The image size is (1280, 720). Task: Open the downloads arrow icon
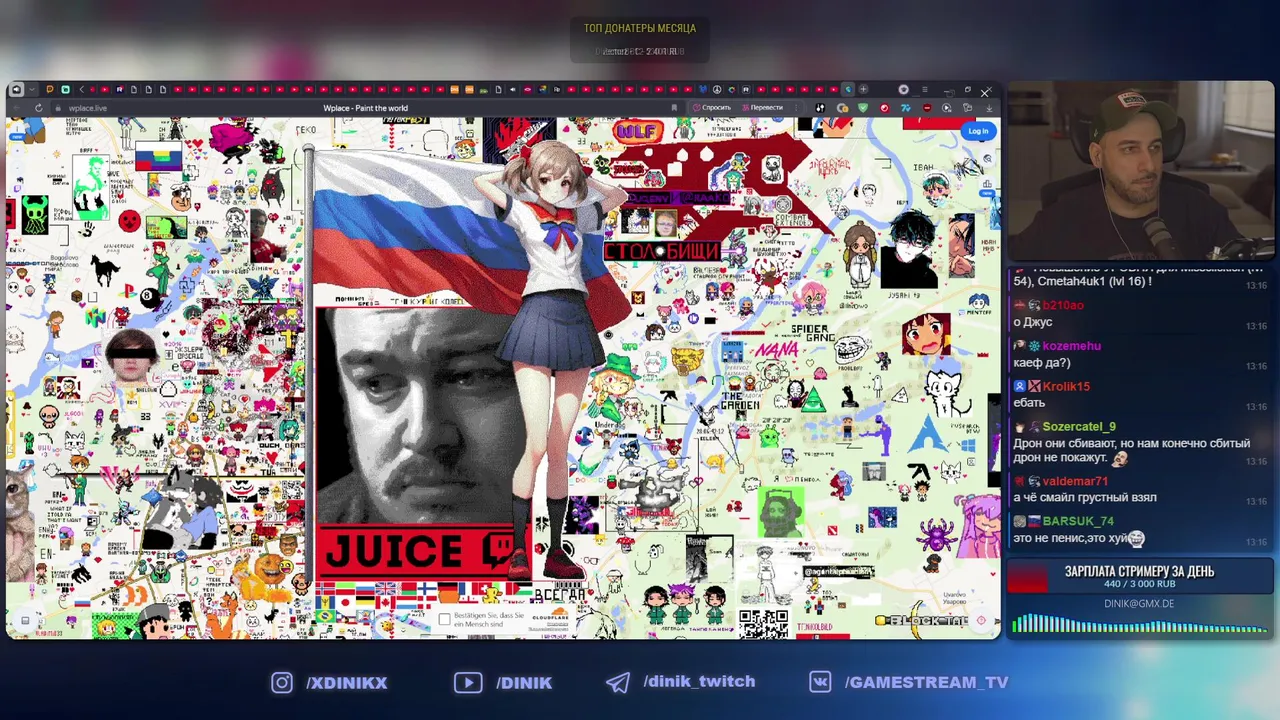point(989,107)
